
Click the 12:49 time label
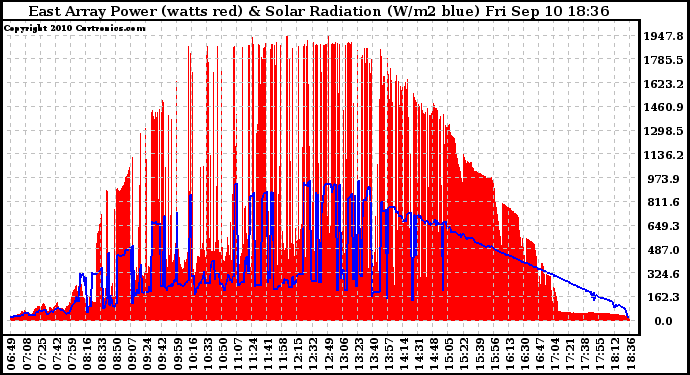327,354
